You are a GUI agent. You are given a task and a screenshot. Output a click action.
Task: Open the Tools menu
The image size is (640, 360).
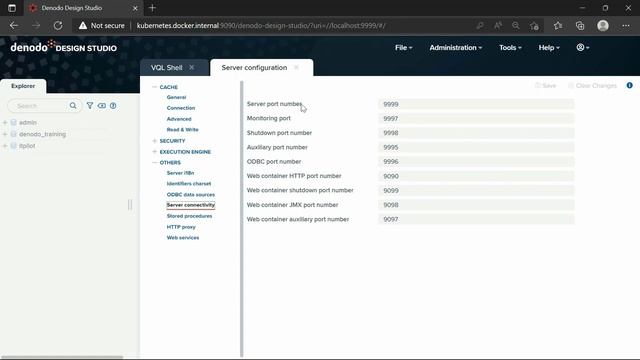coord(510,47)
